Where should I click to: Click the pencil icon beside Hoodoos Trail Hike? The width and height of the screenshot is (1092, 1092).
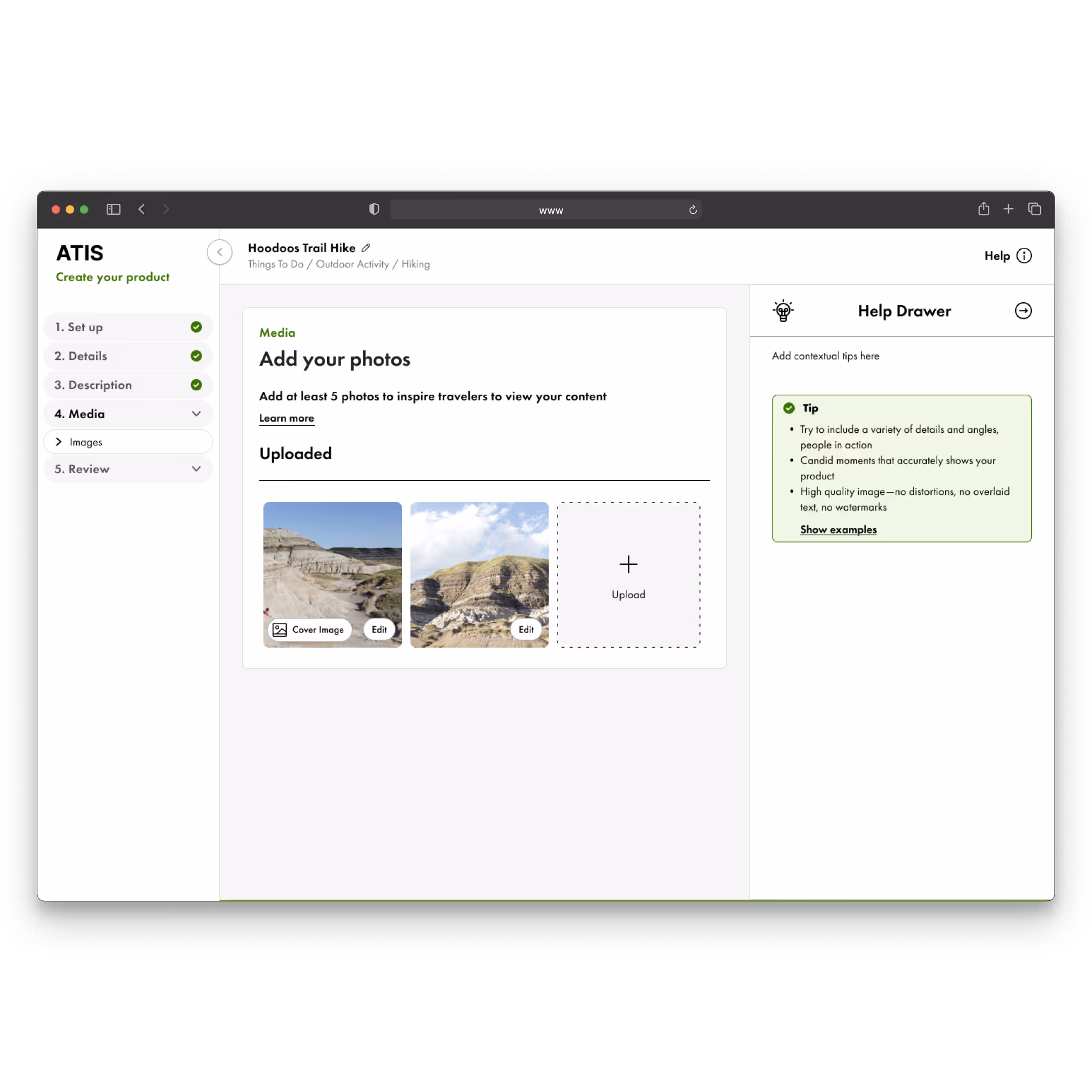click(x=366, y=248)
